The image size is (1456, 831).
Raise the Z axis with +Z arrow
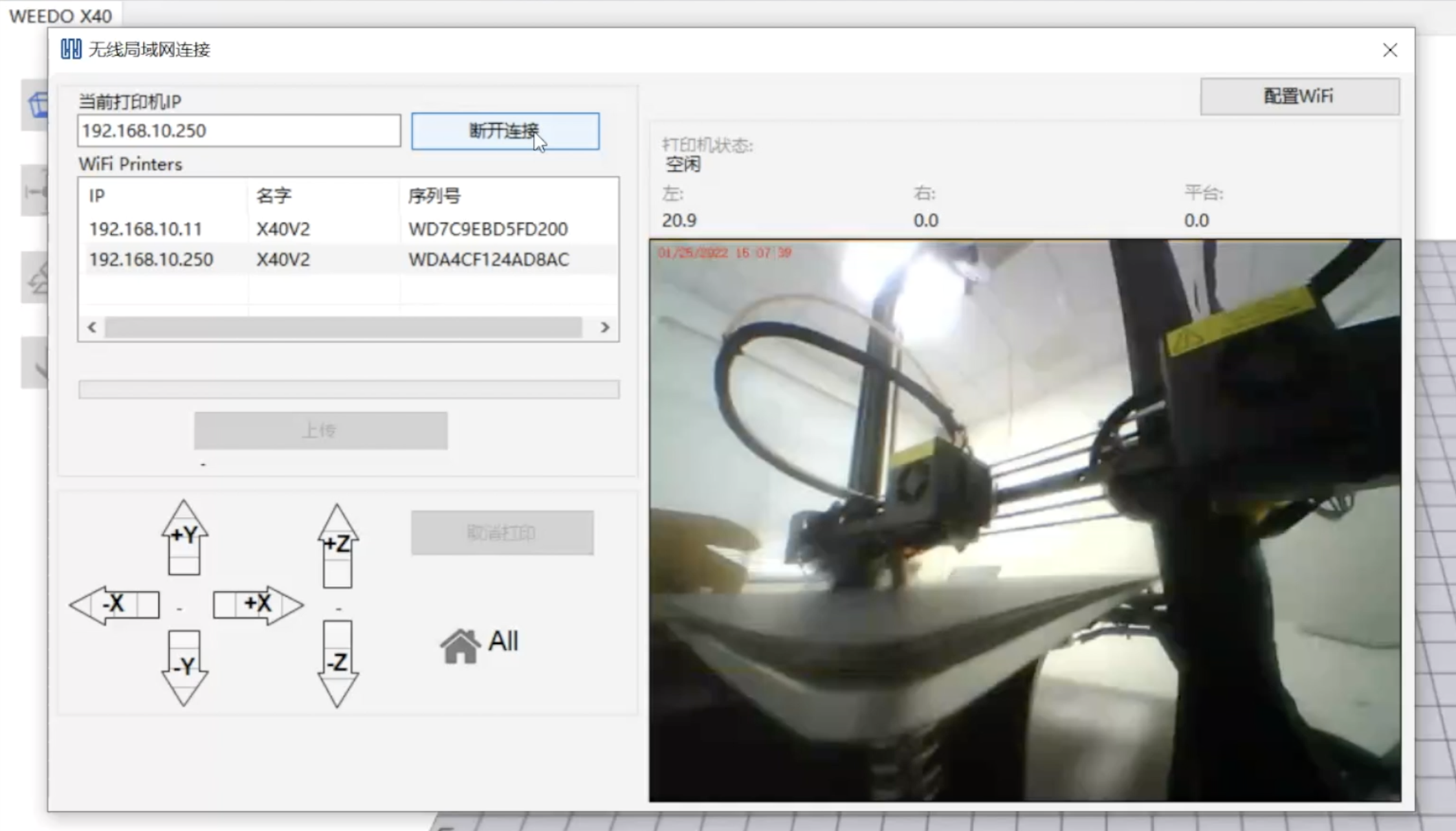click(x=337, y=546)
